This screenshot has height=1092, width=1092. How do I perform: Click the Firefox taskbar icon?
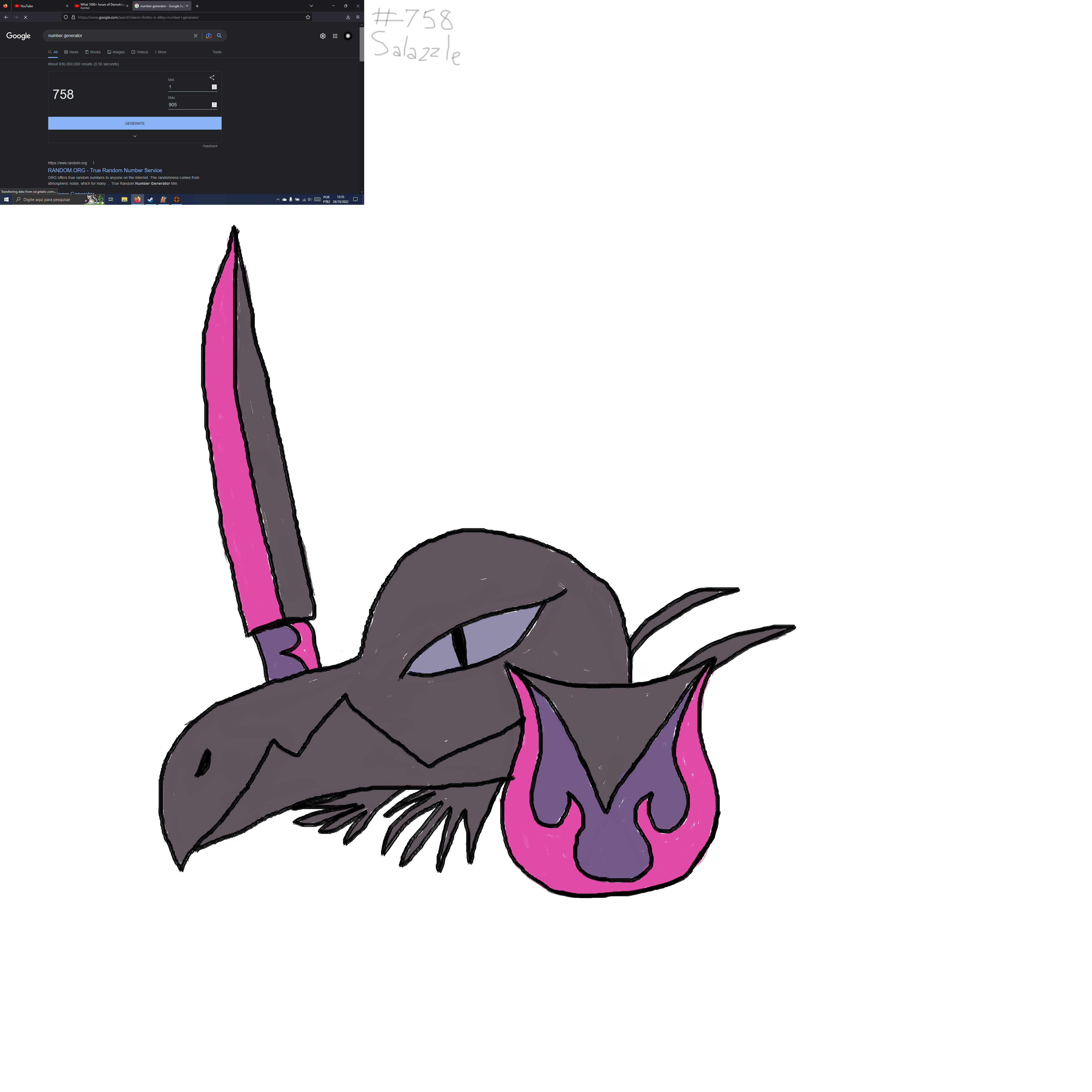(x=137, y=199)
